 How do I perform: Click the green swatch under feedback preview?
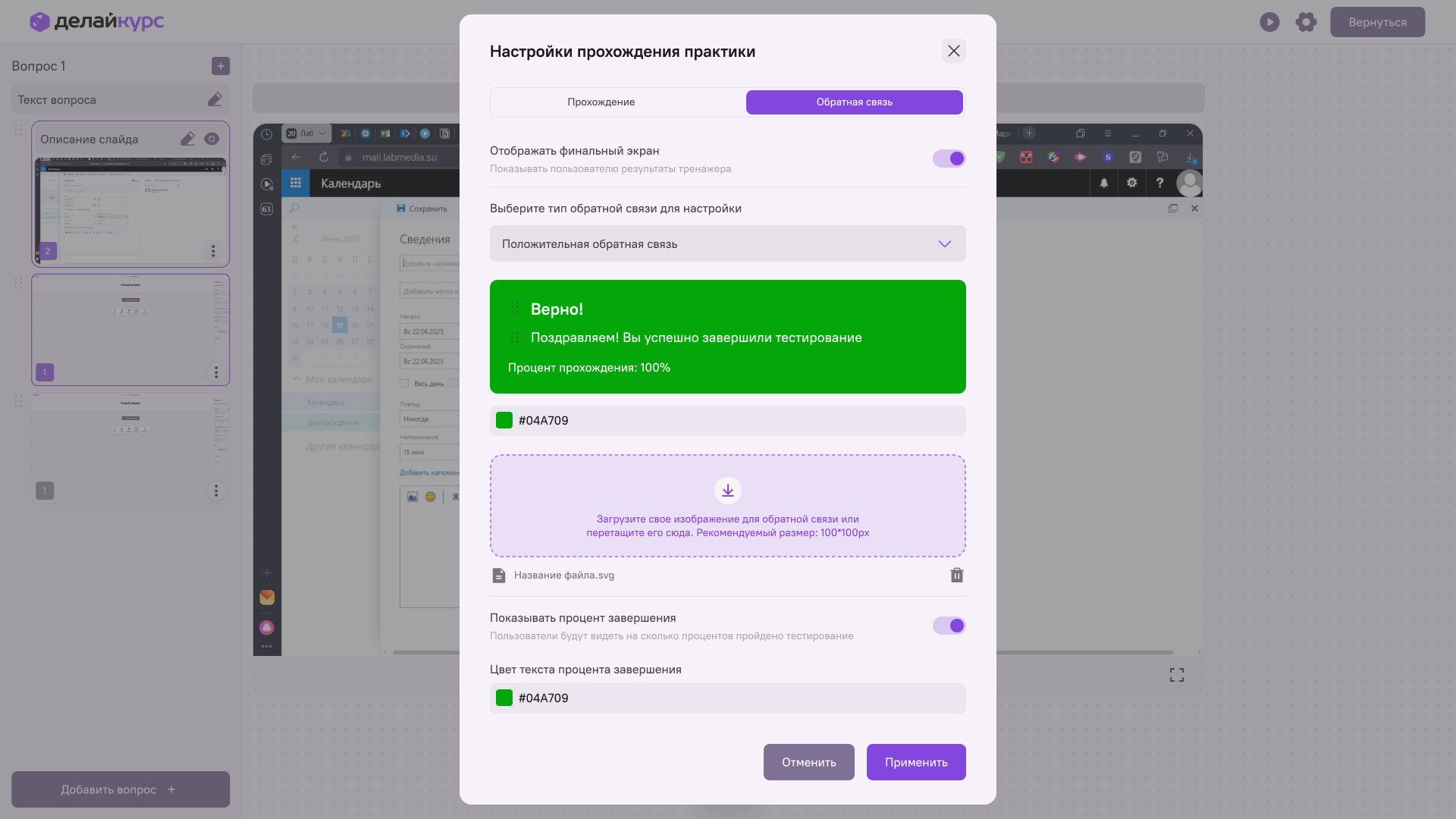pyautogui.click(x=504, y=421)
